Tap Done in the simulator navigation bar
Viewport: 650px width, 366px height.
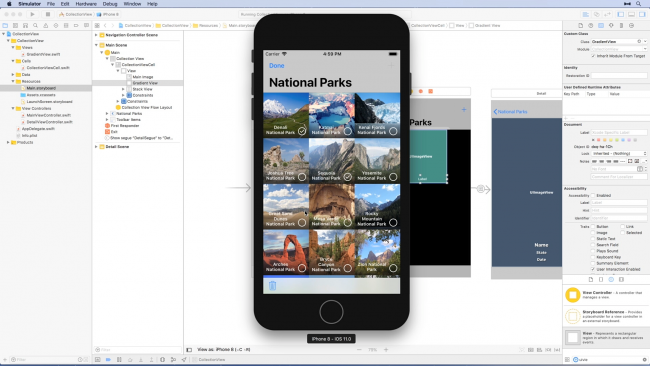(x=276, y=65)
